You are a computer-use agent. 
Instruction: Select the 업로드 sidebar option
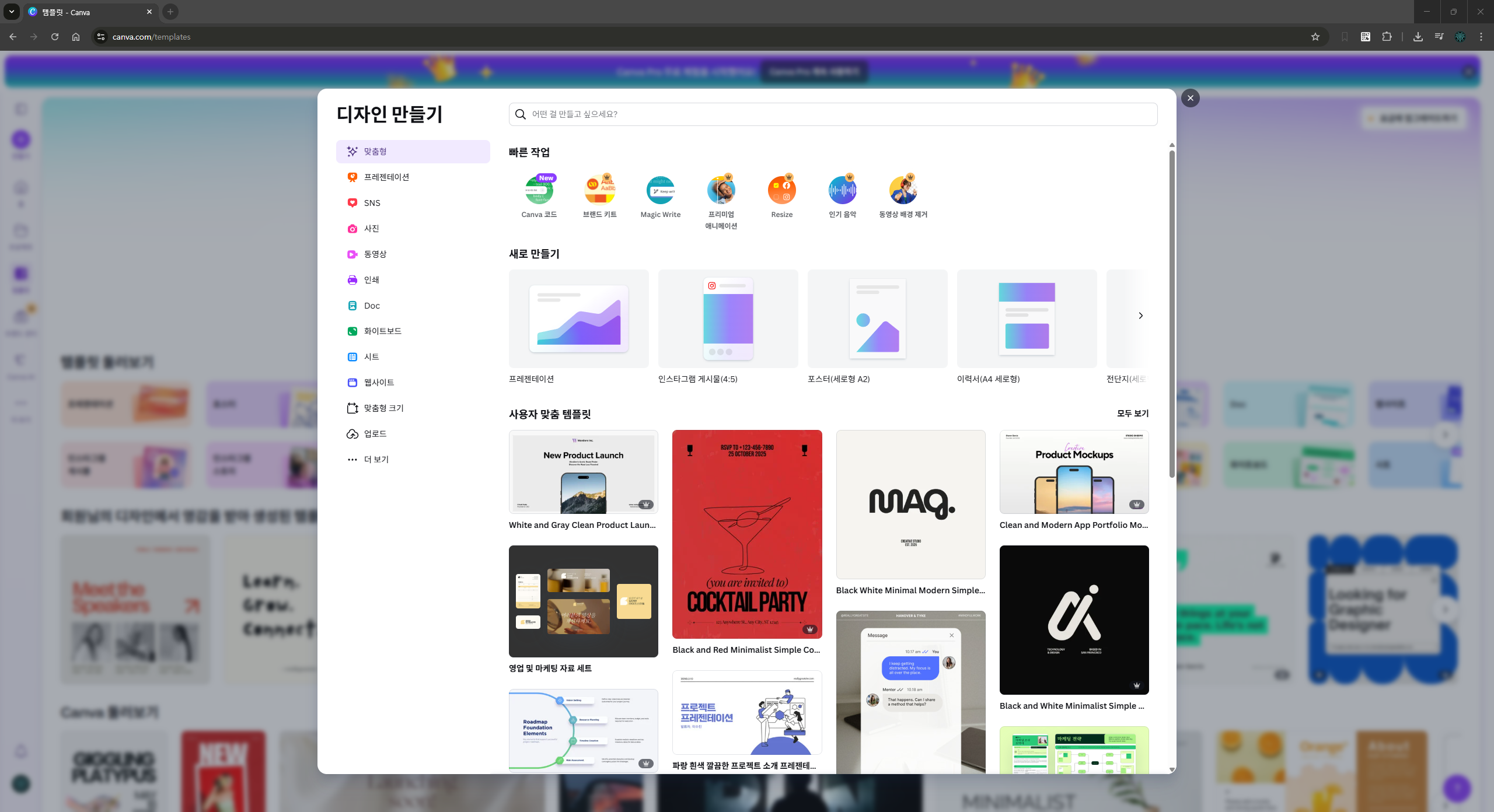(x=375, y=433)
